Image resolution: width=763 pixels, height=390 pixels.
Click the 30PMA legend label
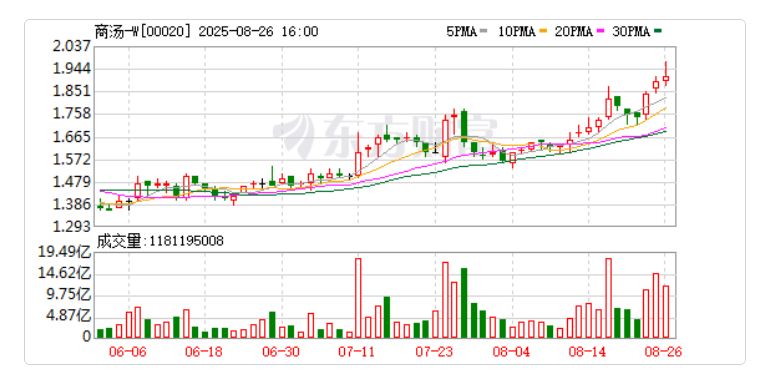[x=631, y=32]
